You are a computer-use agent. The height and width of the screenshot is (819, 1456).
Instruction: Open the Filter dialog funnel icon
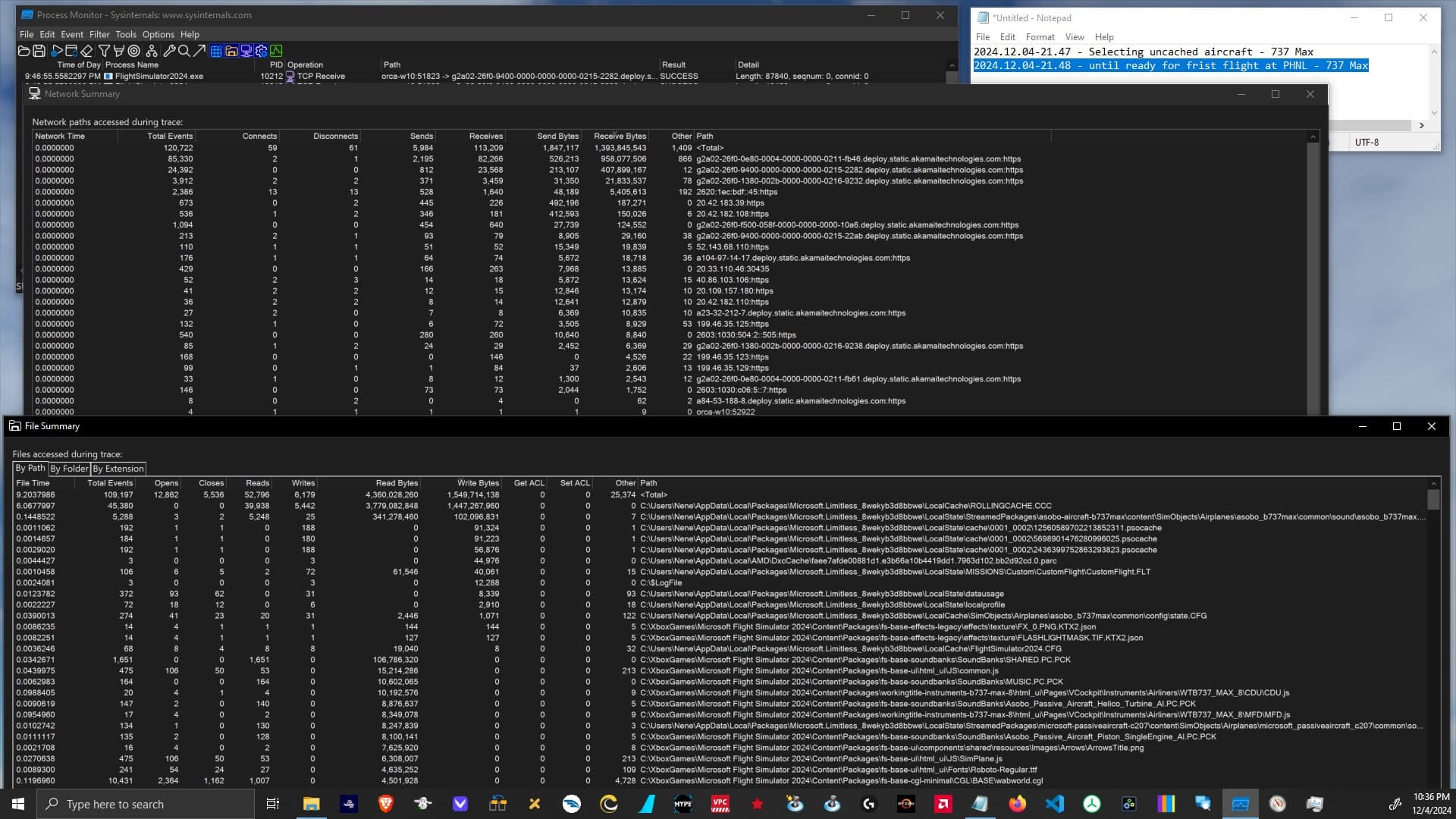pos(105,51)
